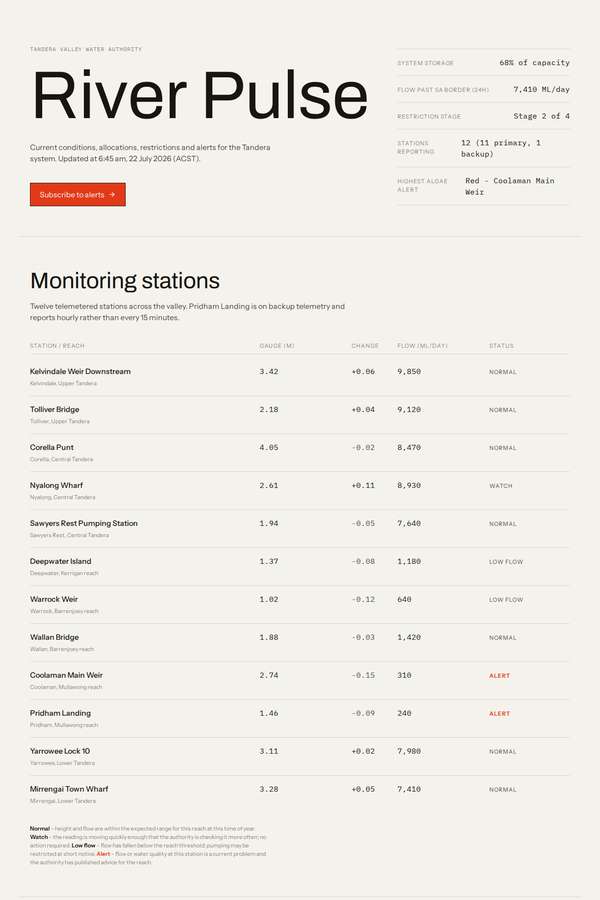Click the arrow icon in Subscribe button
The height and width of the screenshot is (900, 600).
[112, 195]
